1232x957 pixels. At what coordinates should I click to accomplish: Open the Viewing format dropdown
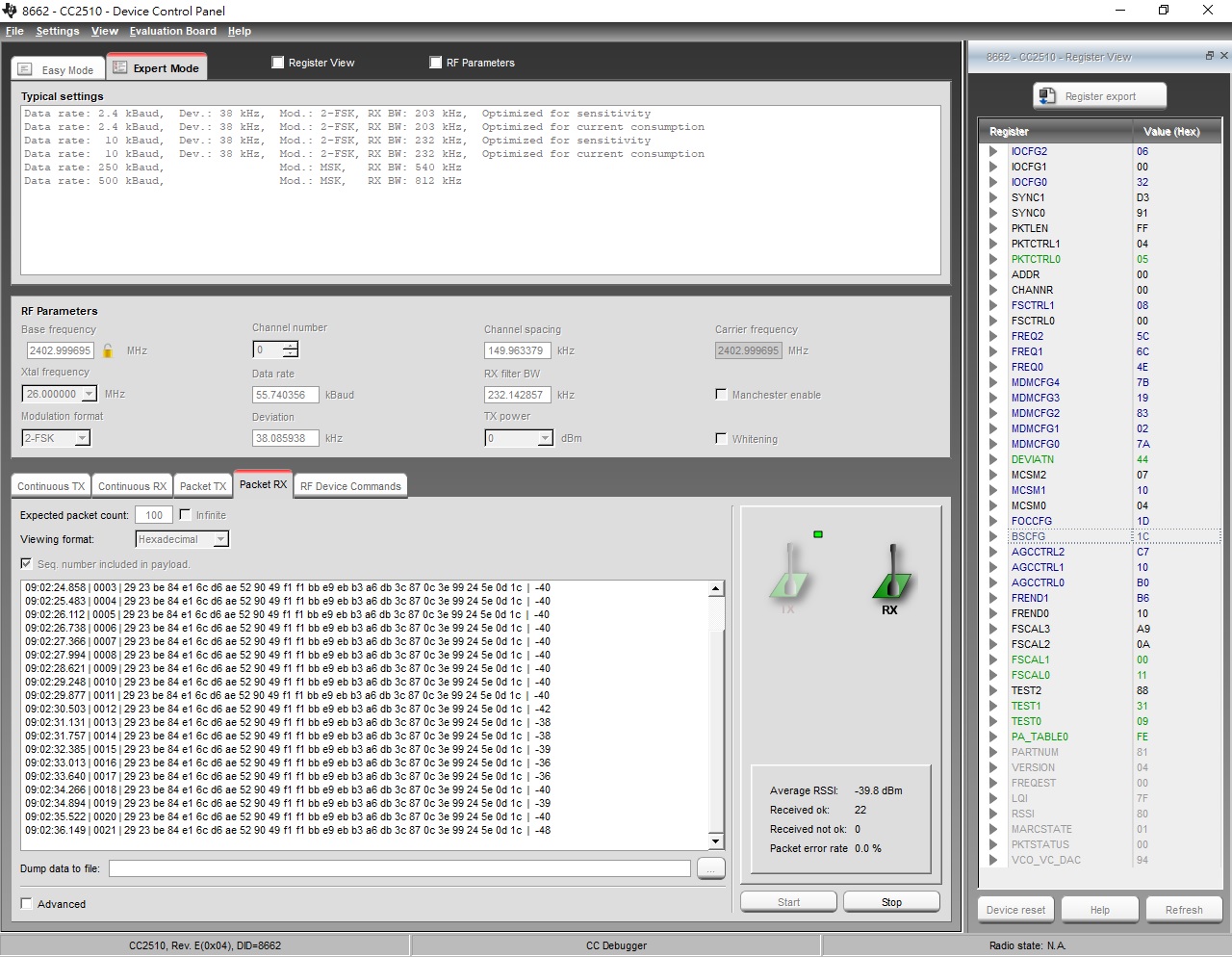coord(220,539)
